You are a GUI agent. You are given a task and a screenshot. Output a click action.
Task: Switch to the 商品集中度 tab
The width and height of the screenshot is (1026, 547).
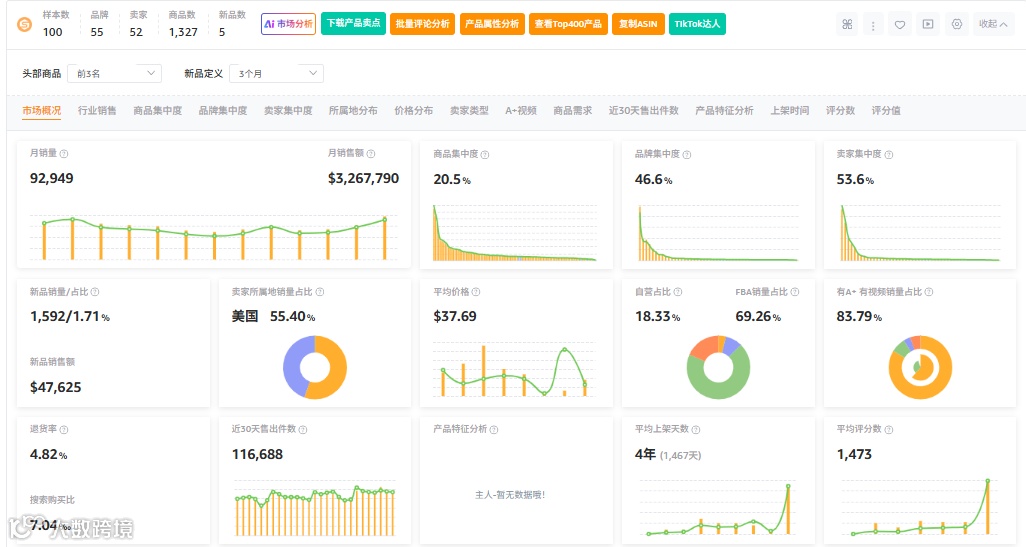(x=158, y=111)
